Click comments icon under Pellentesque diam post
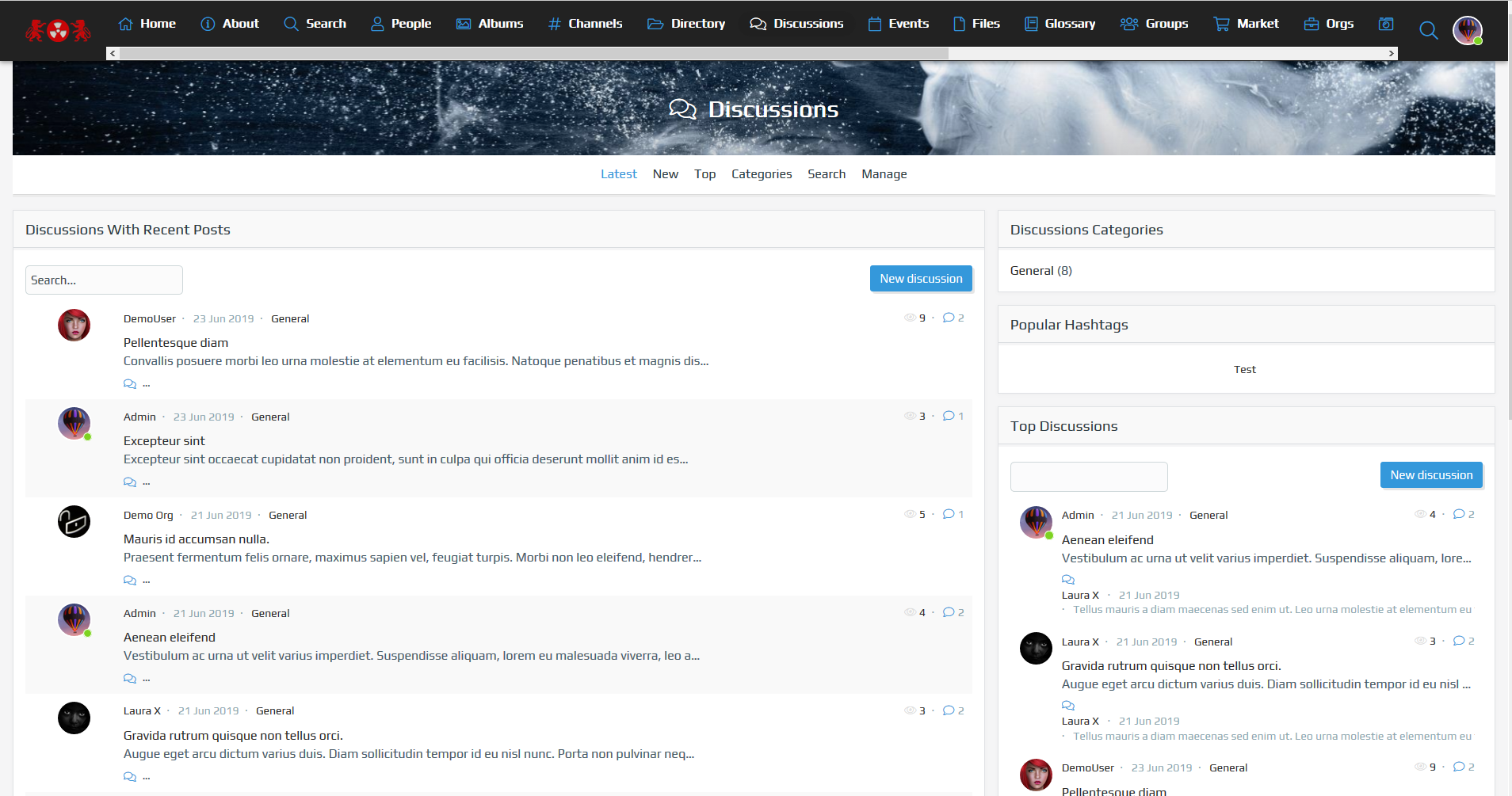The width and height of the screenshot is (1512, 796). tap(130, 384)
